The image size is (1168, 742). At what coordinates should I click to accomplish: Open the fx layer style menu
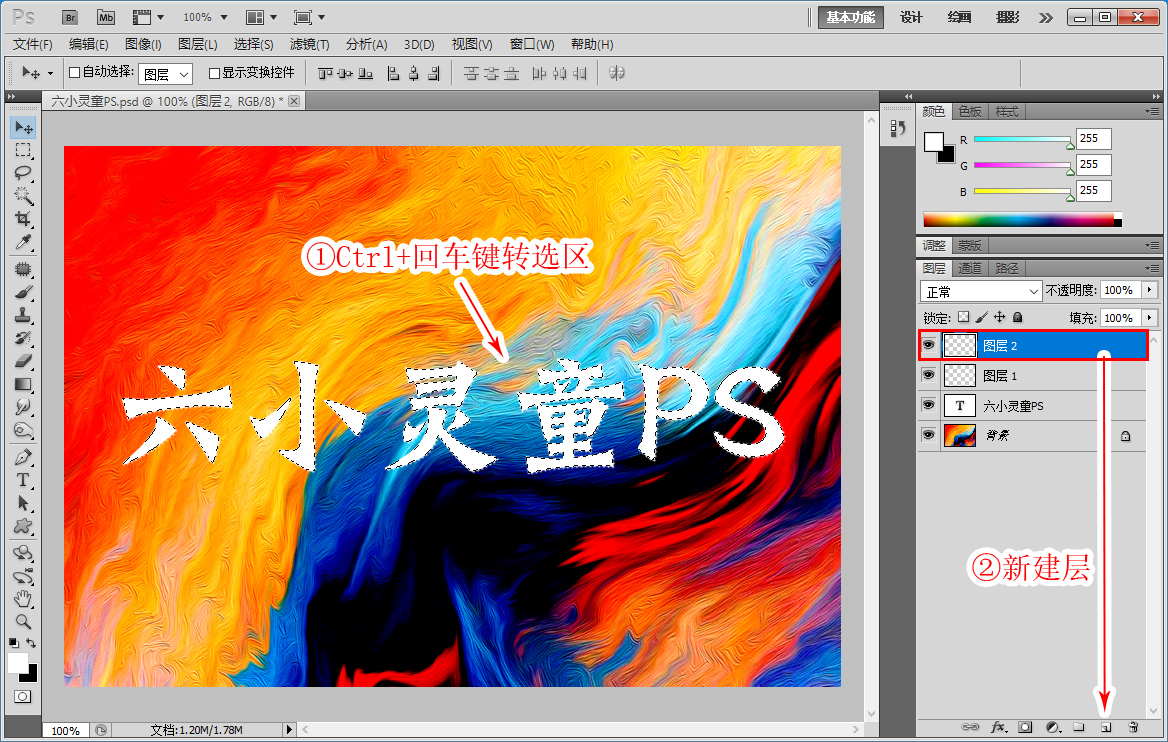(999, 727)
